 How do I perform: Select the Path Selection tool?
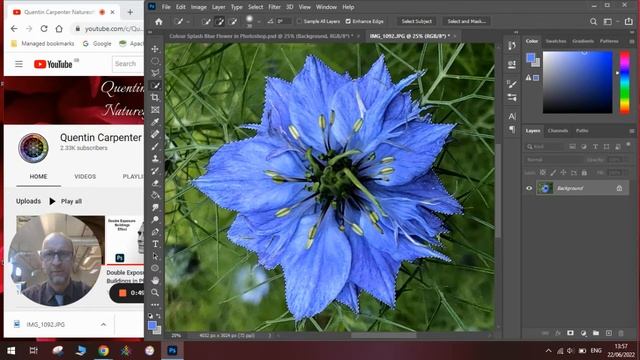coord(155,256)
